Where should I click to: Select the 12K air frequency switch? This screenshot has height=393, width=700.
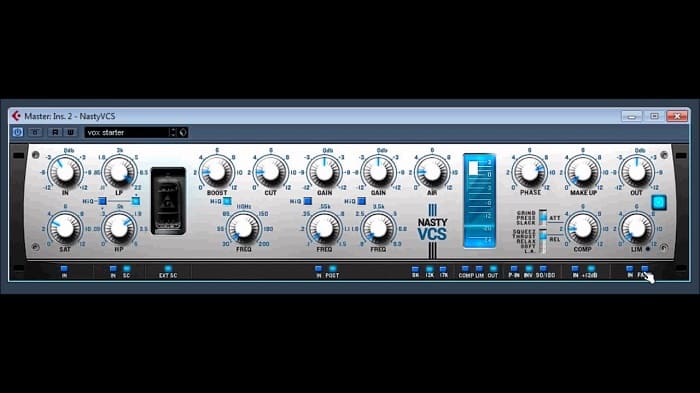tap(429, 269)
